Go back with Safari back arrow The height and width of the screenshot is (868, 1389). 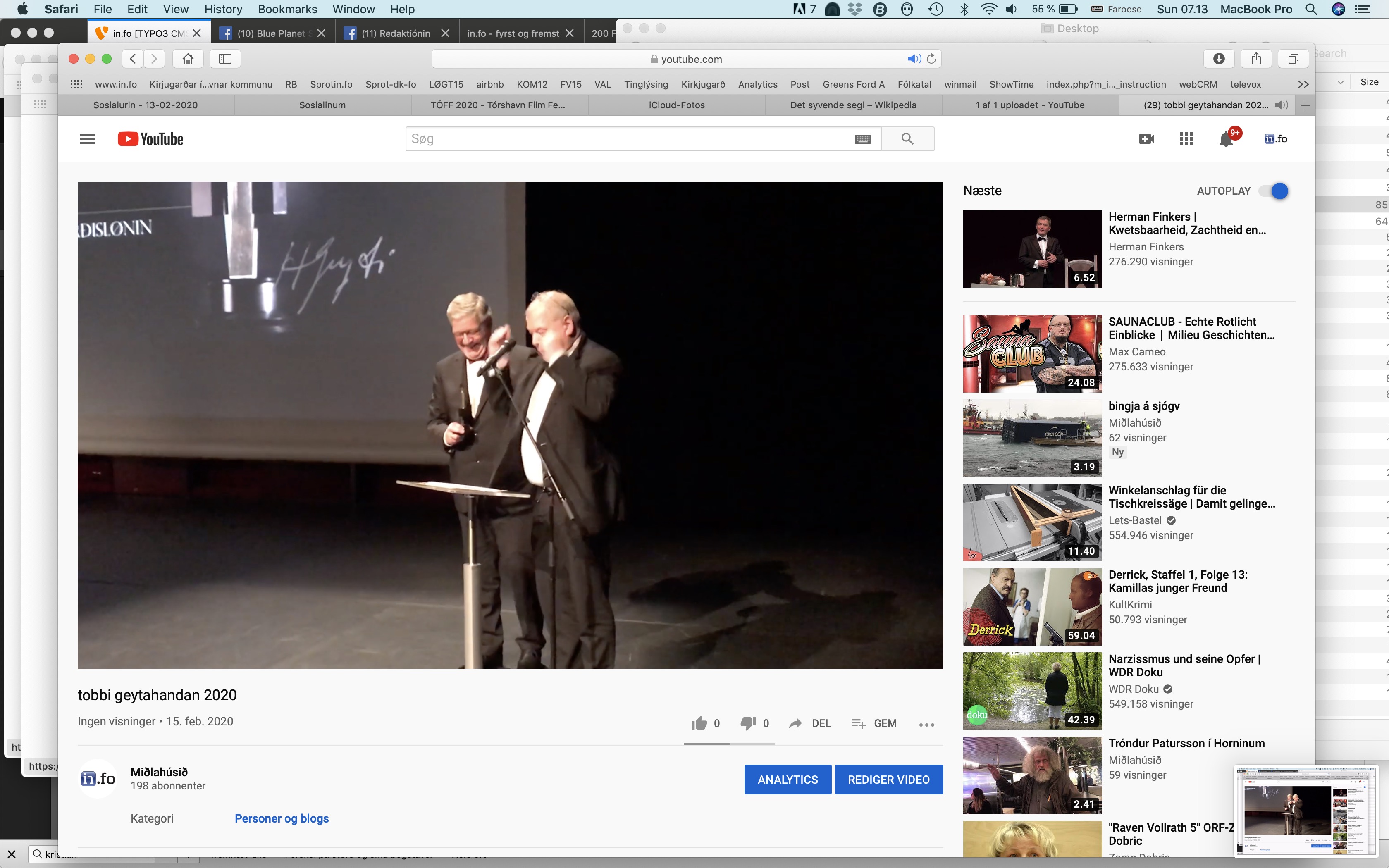(133, 59)
